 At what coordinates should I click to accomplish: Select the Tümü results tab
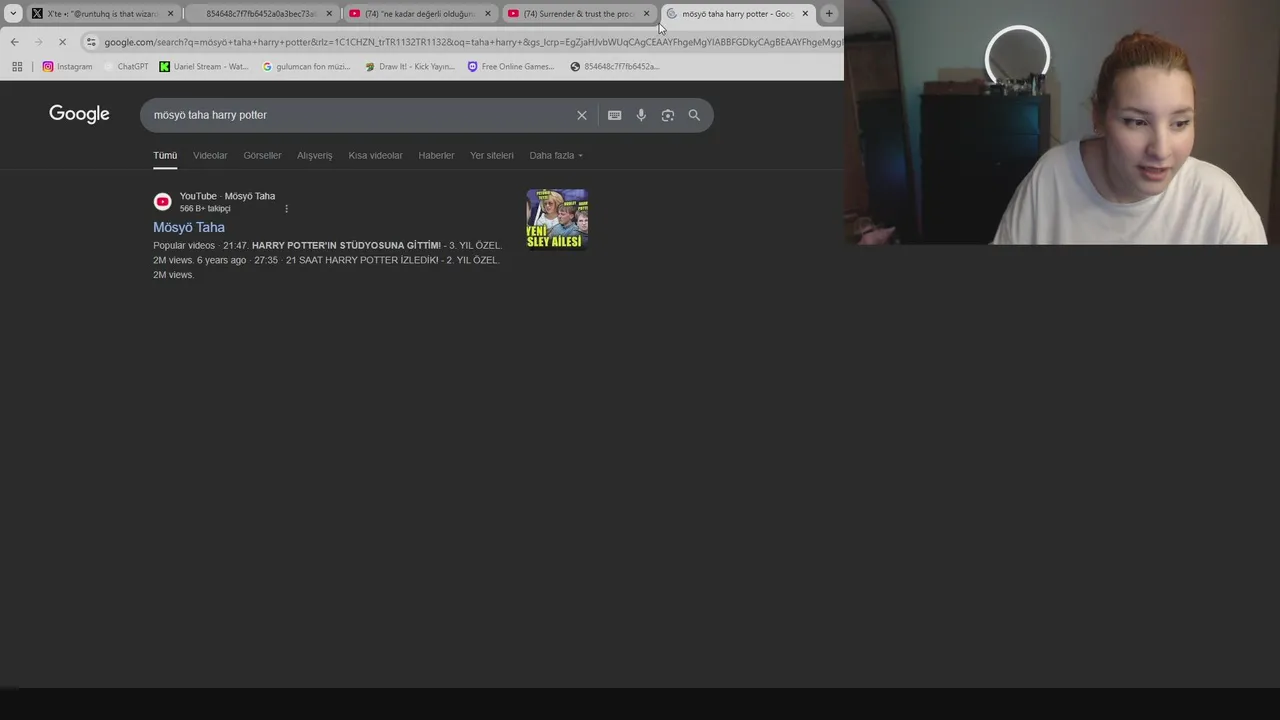tap(165, 155)
